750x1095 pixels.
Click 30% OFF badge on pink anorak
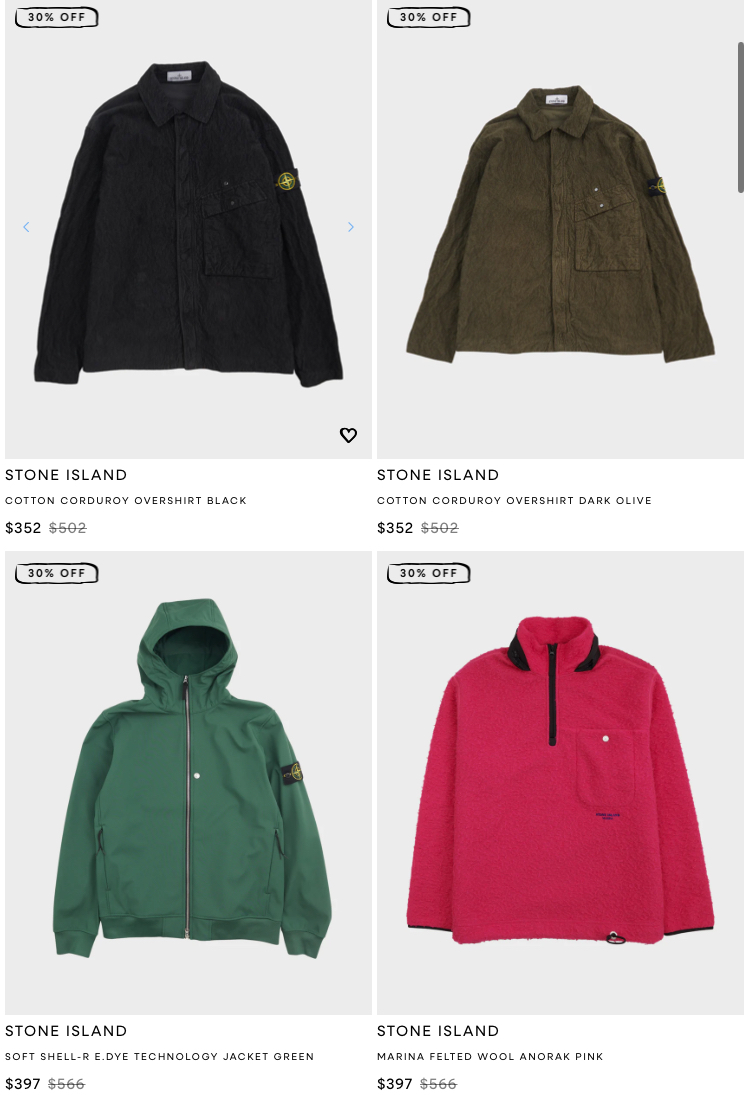click(x=429, y=573)
